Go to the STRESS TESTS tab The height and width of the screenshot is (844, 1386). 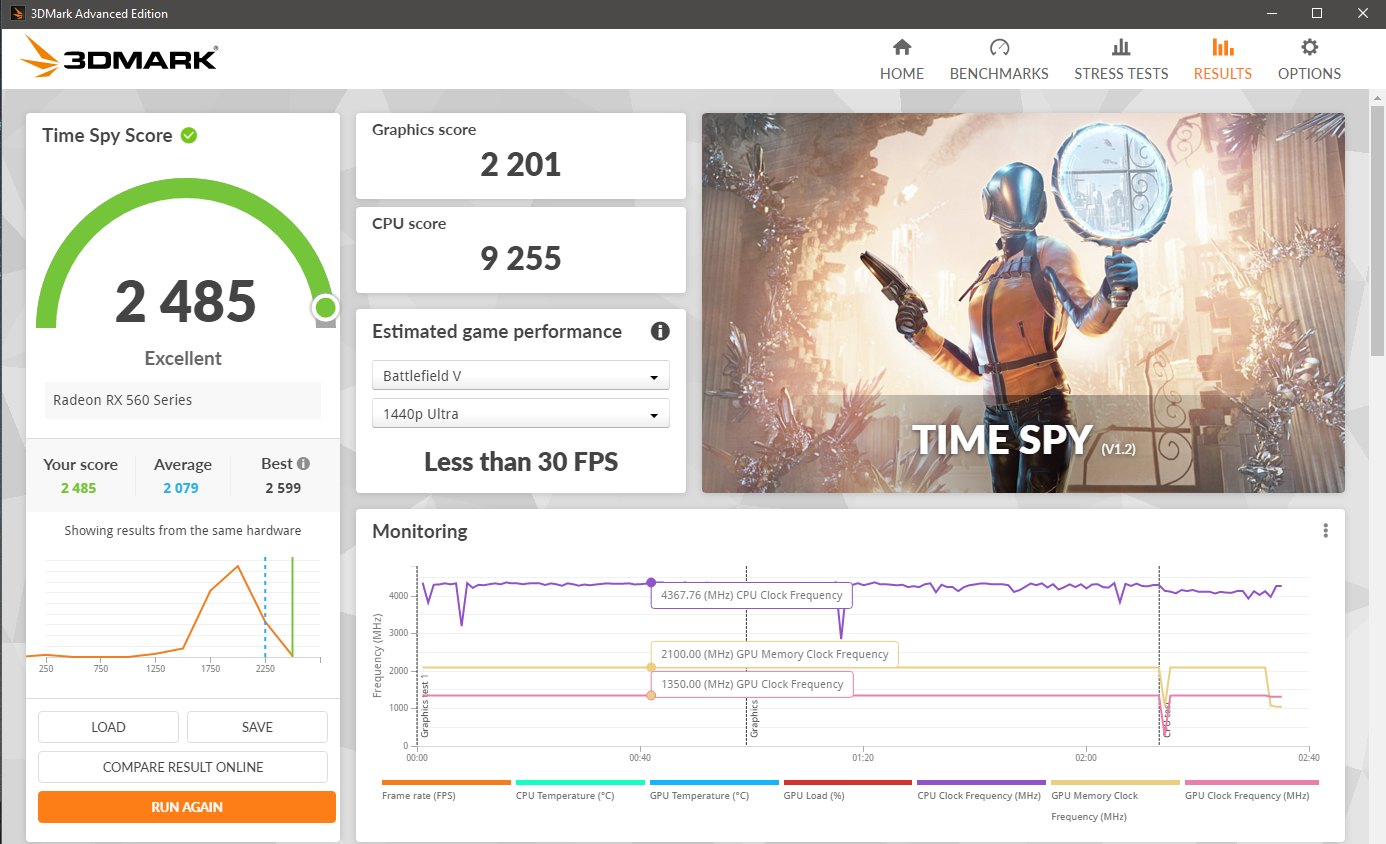coord(1121,60)
